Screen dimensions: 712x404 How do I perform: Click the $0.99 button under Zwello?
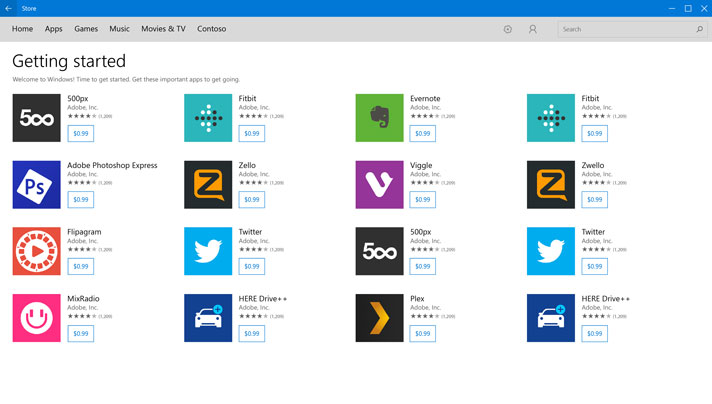click(594, 200)
